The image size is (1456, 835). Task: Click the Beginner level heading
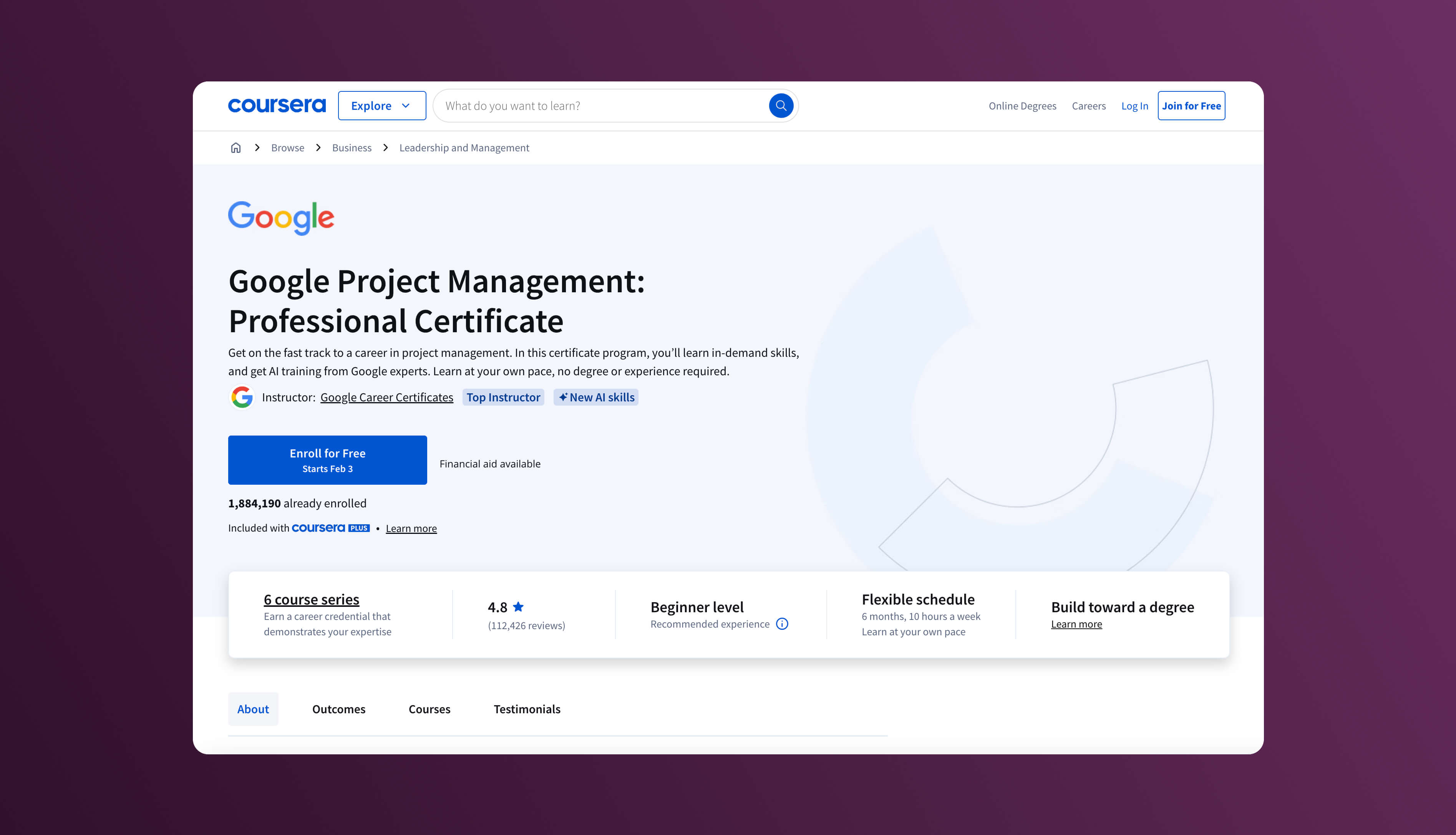(x=697, y=607)
